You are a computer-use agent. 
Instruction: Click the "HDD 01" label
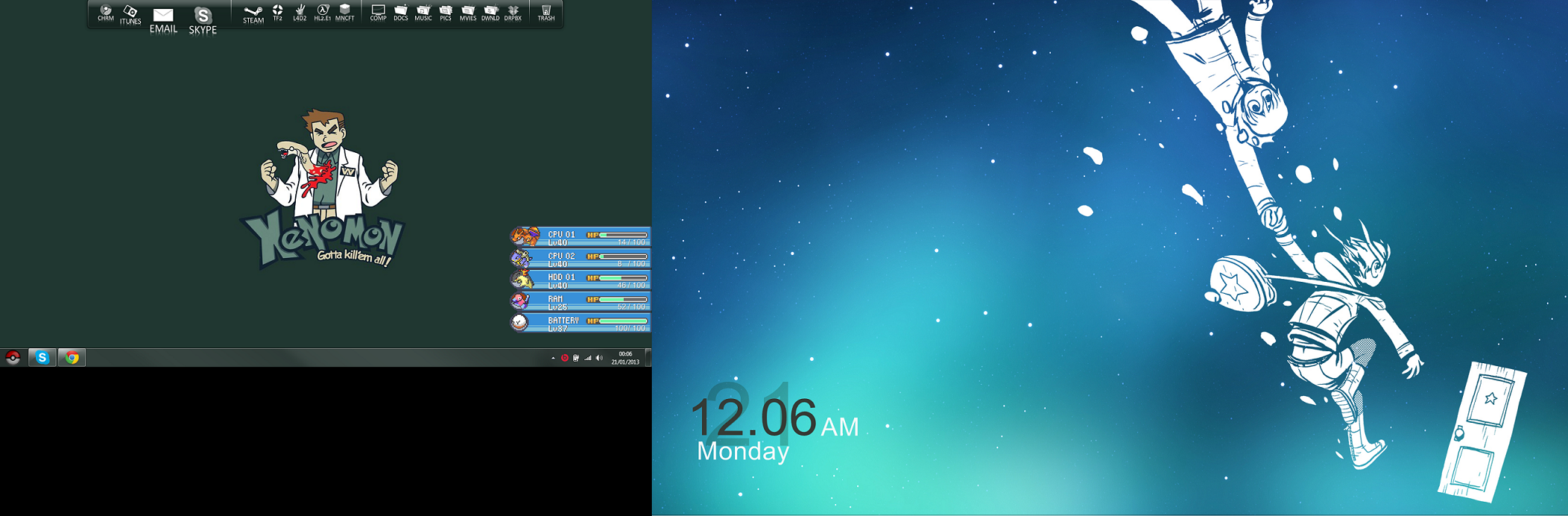tap(561, 277)
